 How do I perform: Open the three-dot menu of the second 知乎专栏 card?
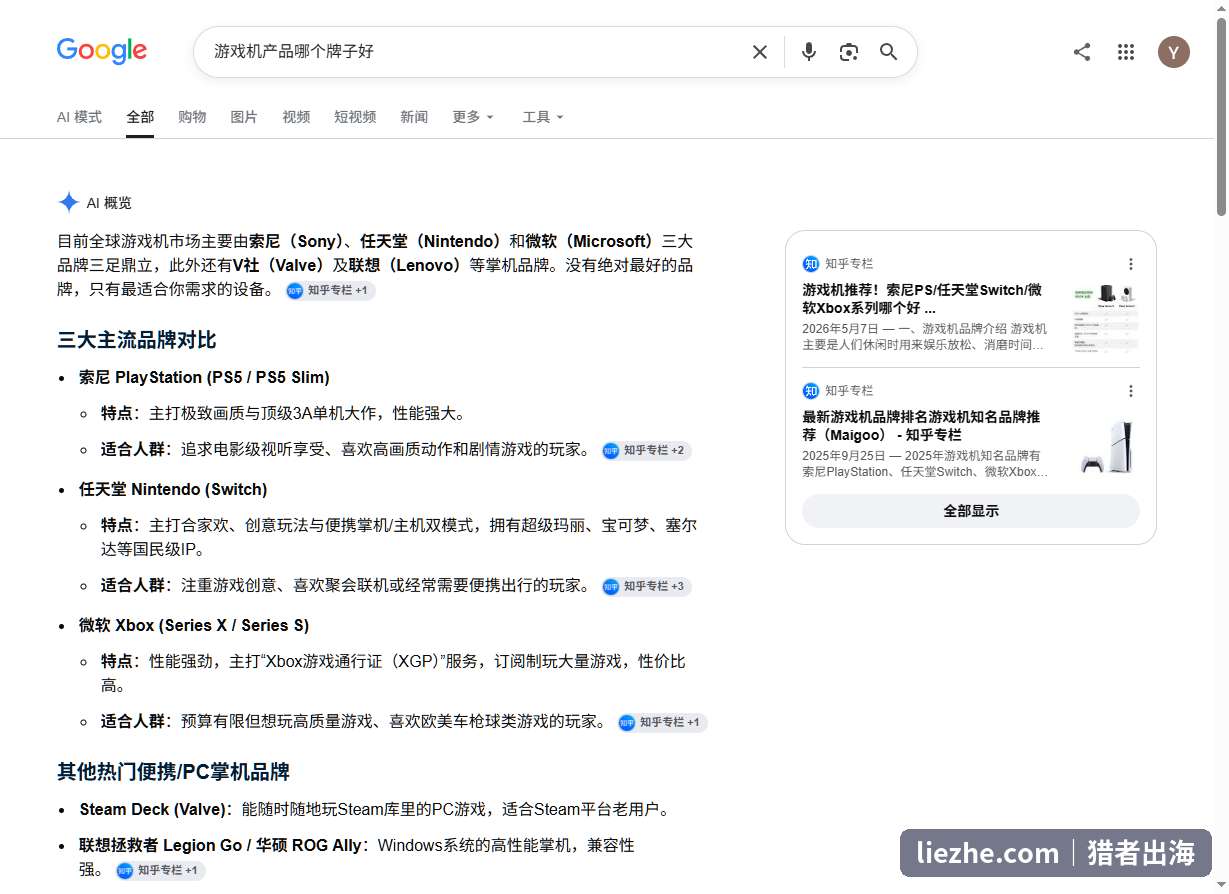(x=1131, y=391)
